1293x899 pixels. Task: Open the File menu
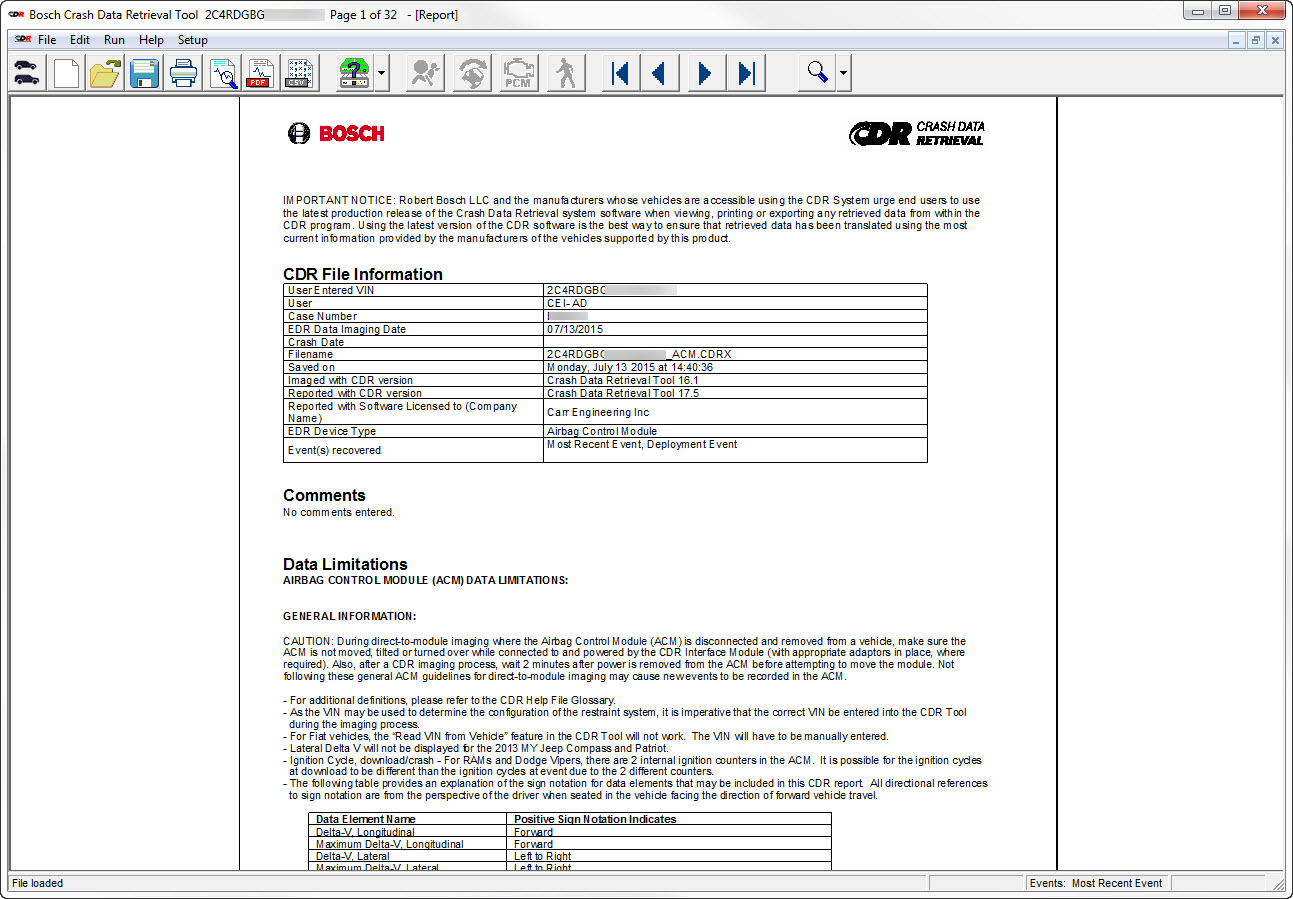(x=47, y=40)
